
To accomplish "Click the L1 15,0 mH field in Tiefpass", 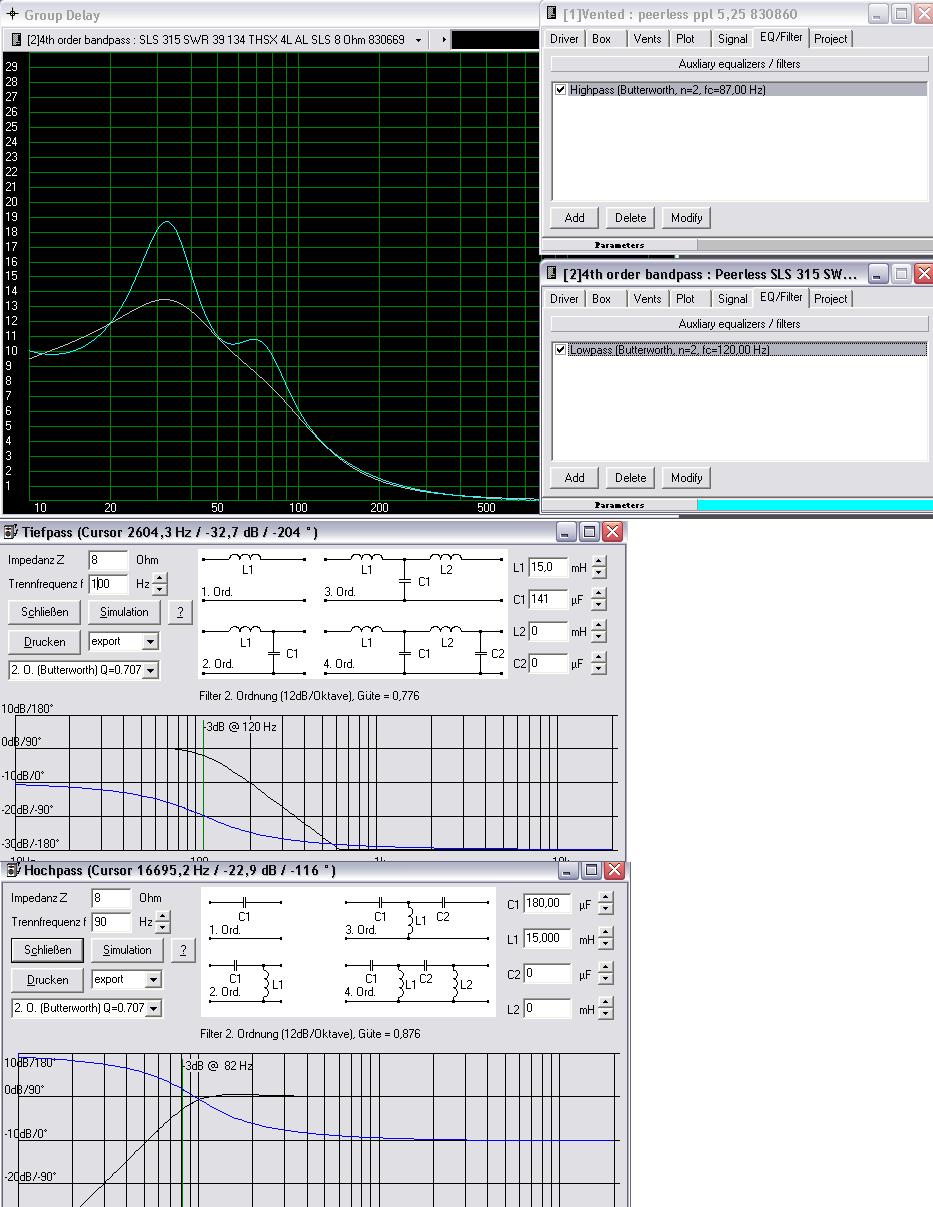I will point(548,567).
